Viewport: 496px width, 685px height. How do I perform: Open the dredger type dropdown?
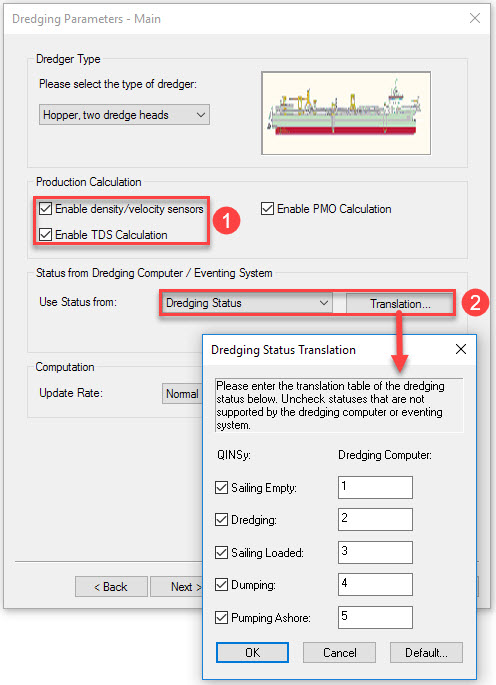coord(125,115)
